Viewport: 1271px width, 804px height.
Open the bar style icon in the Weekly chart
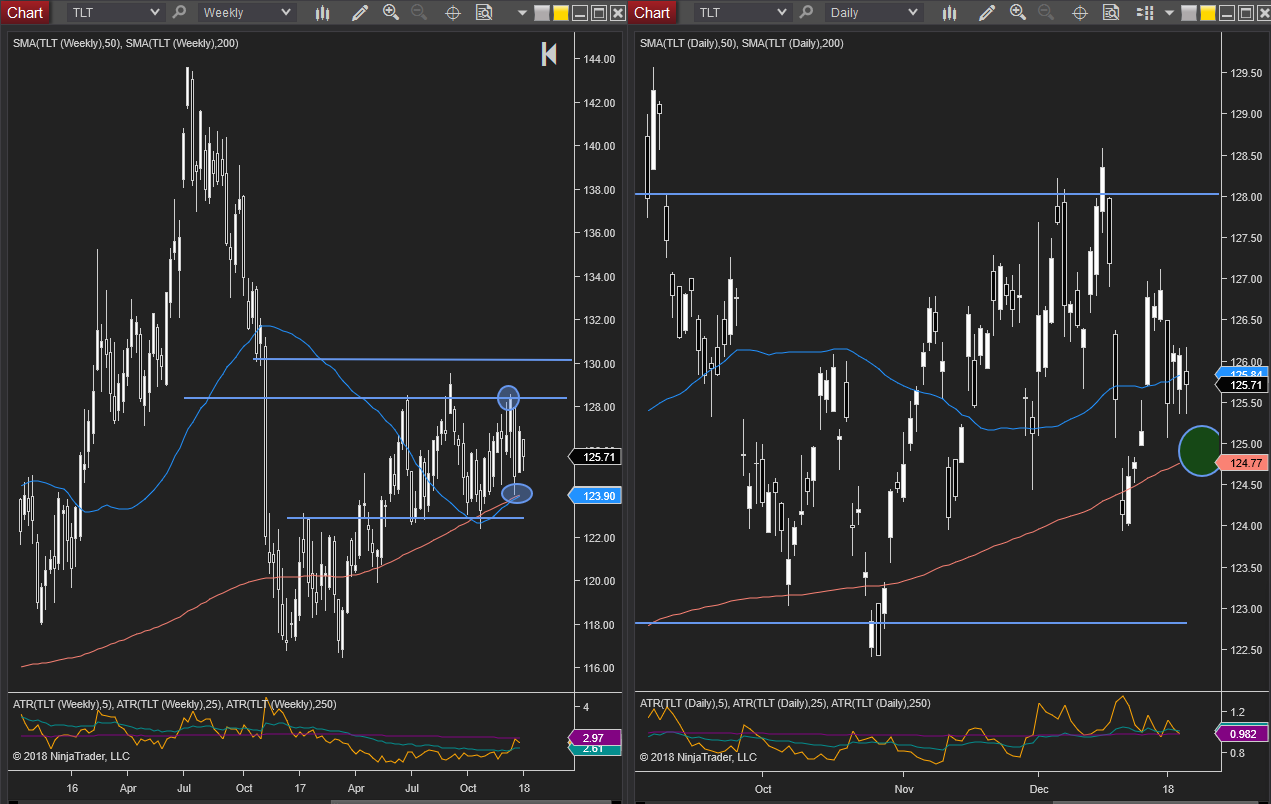322,13
